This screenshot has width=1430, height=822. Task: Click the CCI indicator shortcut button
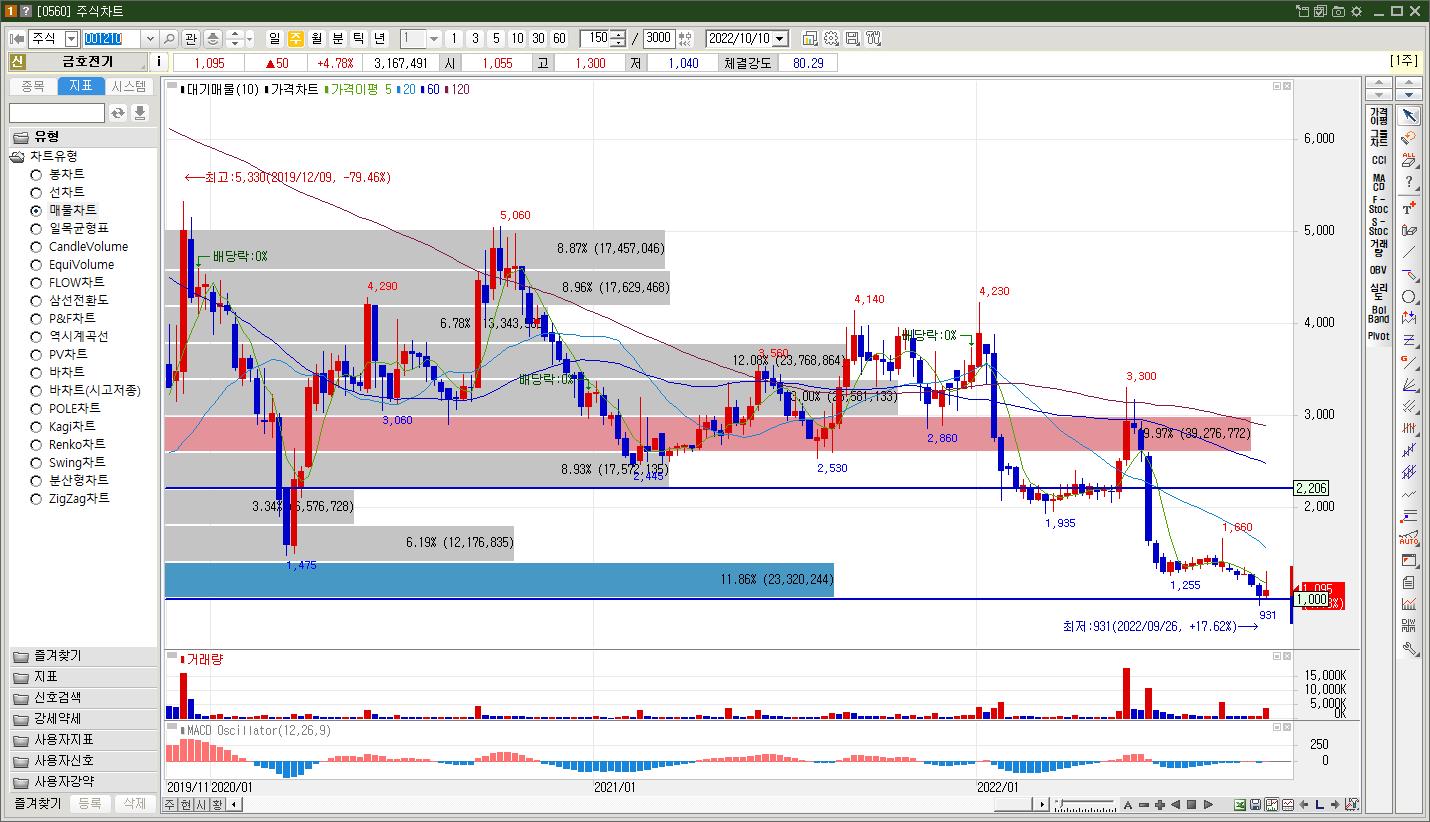(1378, 160)
